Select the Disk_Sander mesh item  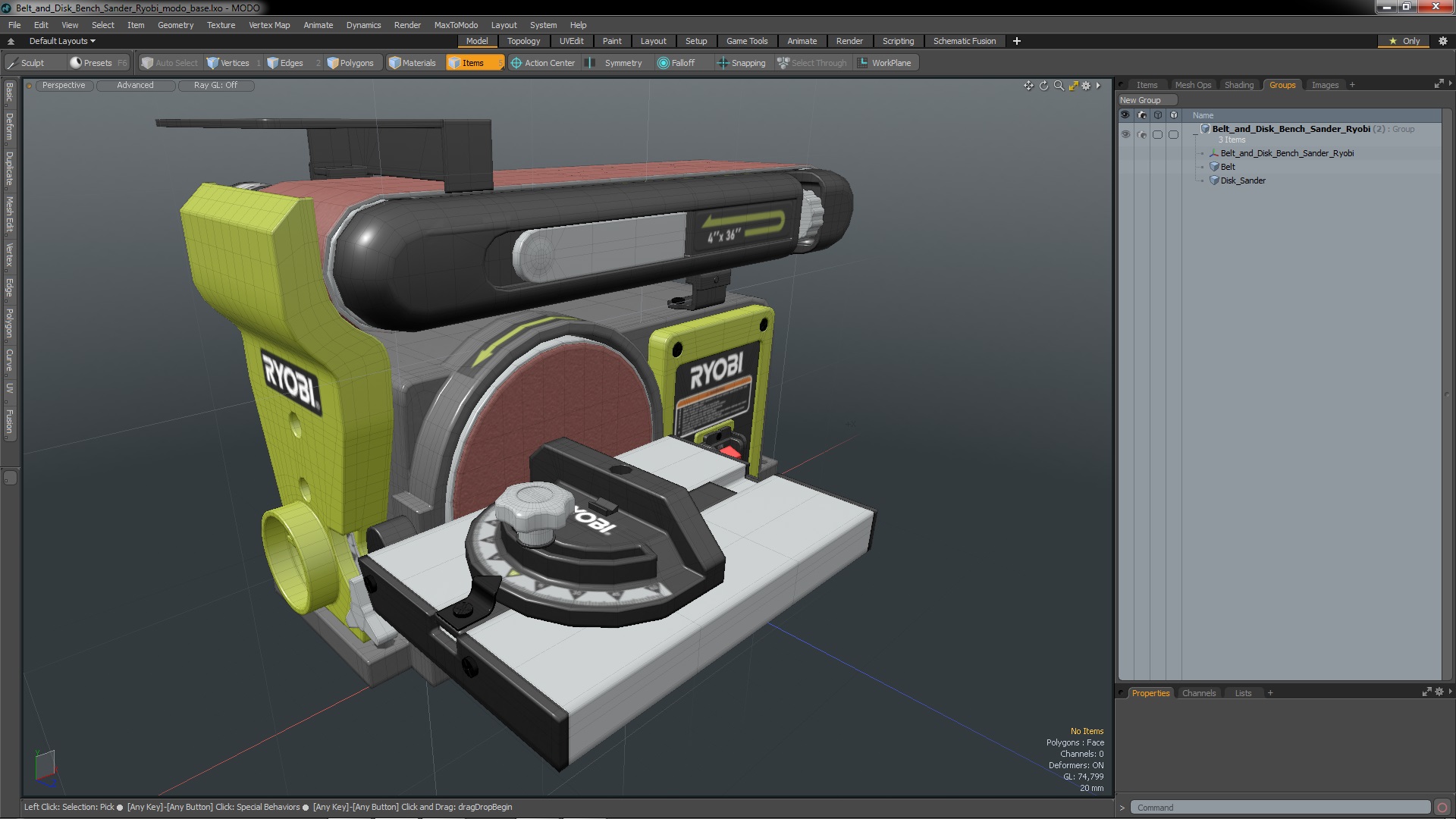1243,180
